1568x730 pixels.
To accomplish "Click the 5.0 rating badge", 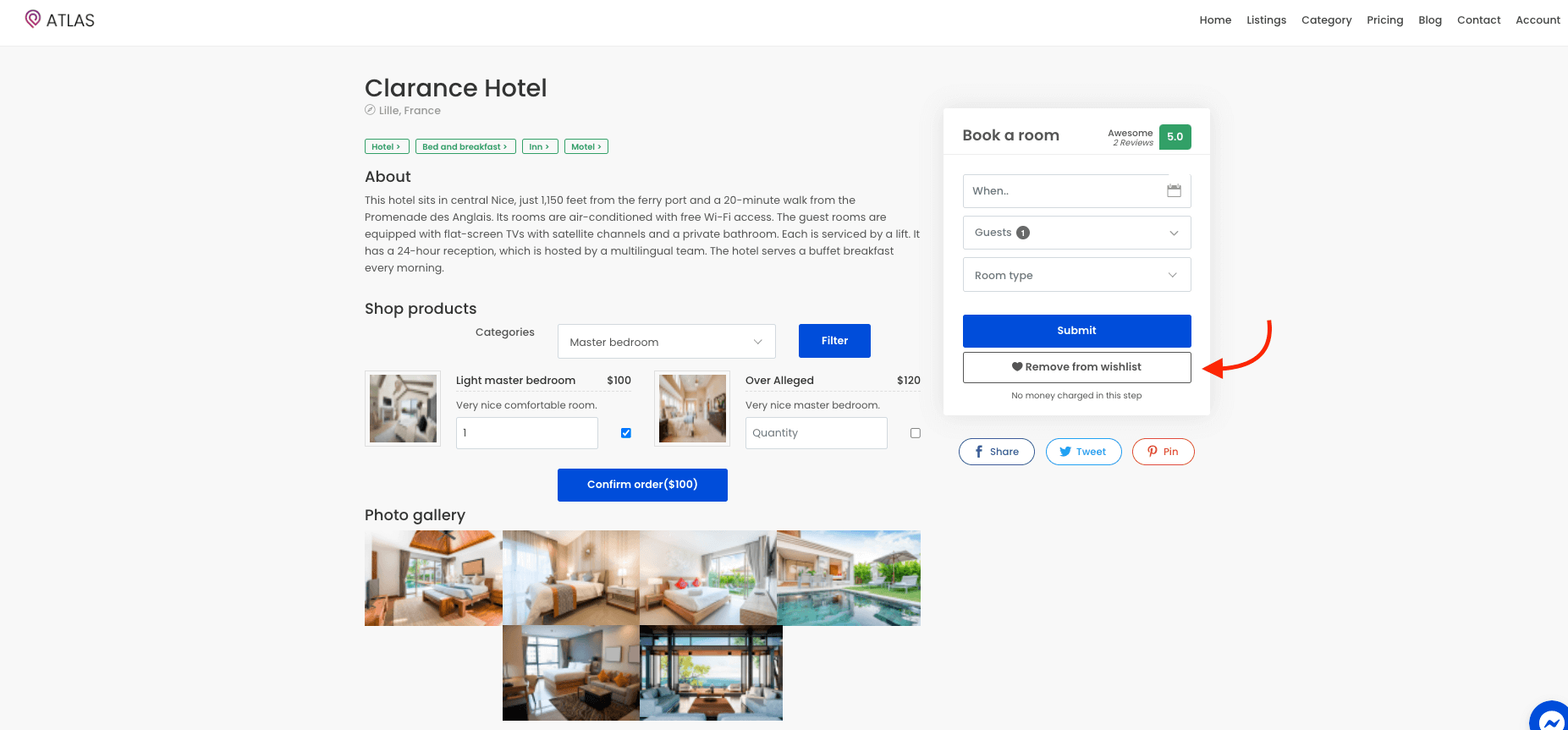I will [x=1175, y=137].
